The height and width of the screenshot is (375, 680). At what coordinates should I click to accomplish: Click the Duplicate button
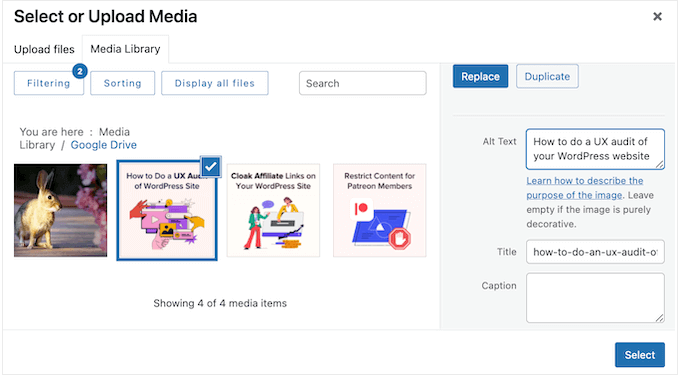pos(547,76)
